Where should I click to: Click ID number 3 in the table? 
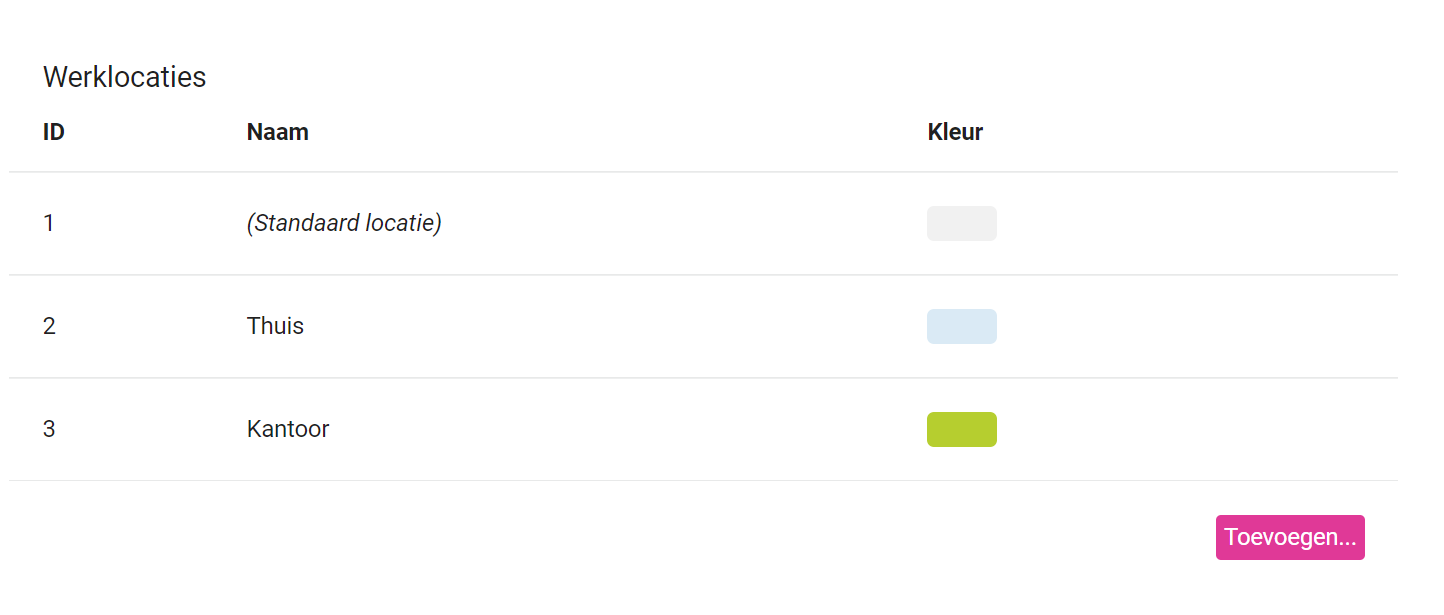[x=49, y=429]
